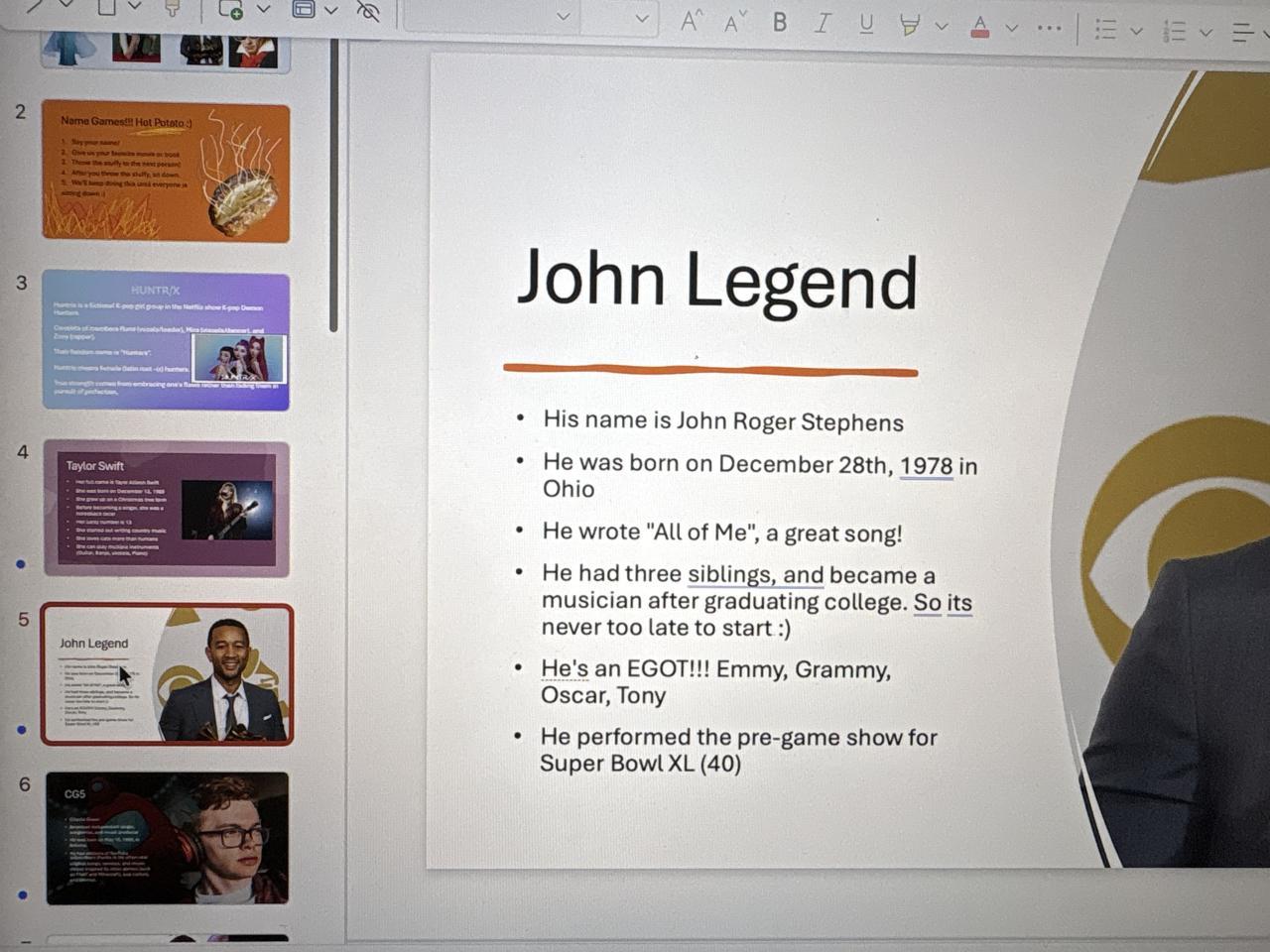Apply bulleted list formatting
This screenshot has height=952, width=1270.
[1105, 30]
